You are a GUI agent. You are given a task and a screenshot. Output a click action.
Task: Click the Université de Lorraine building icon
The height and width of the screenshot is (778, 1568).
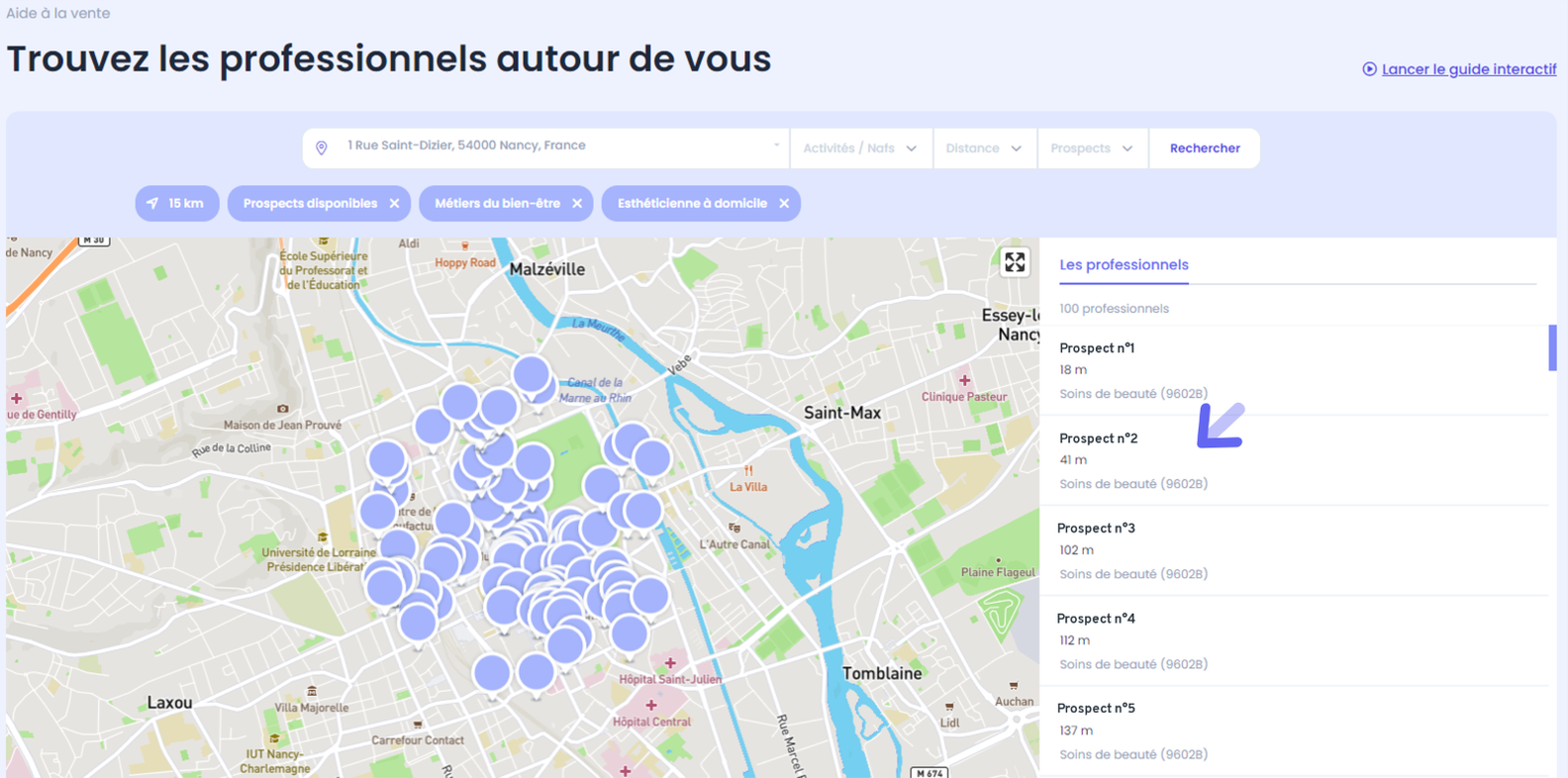322,537
